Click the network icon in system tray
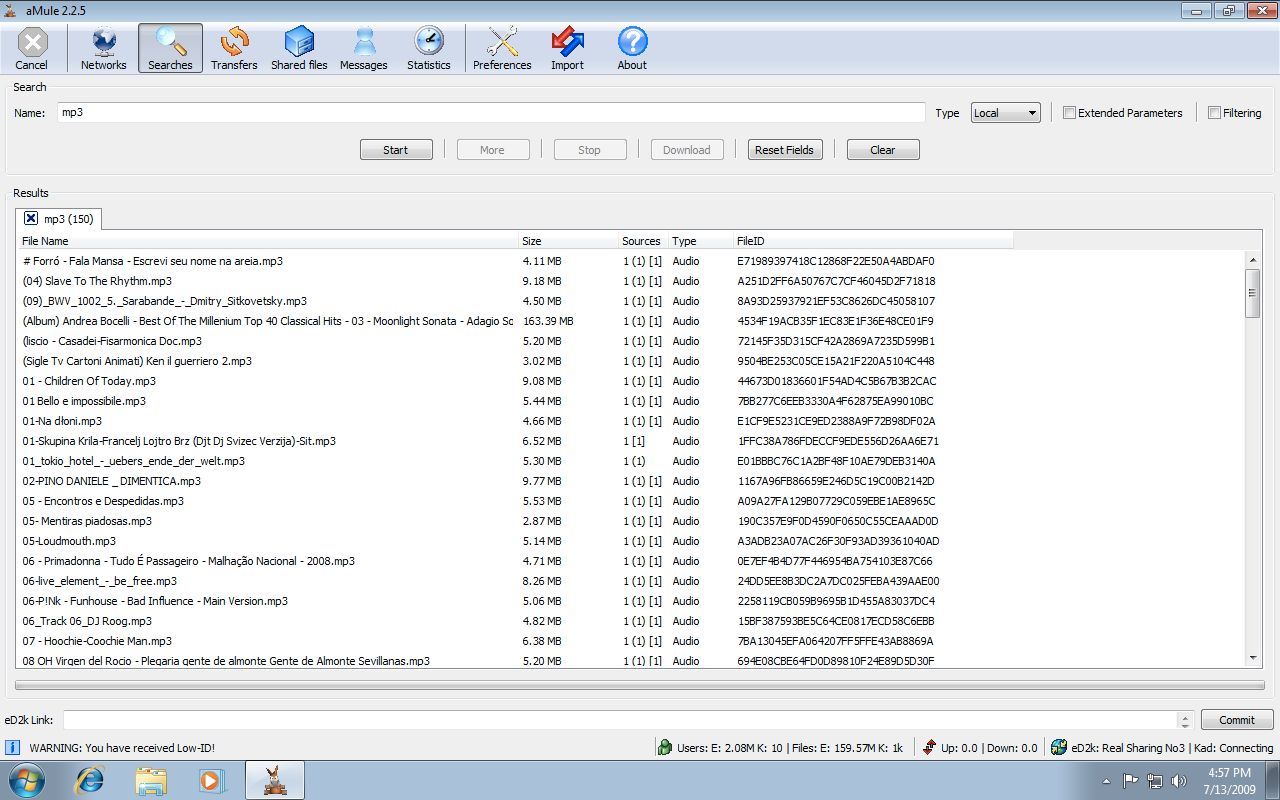 pyautogui.click(x=1155, y=781)
